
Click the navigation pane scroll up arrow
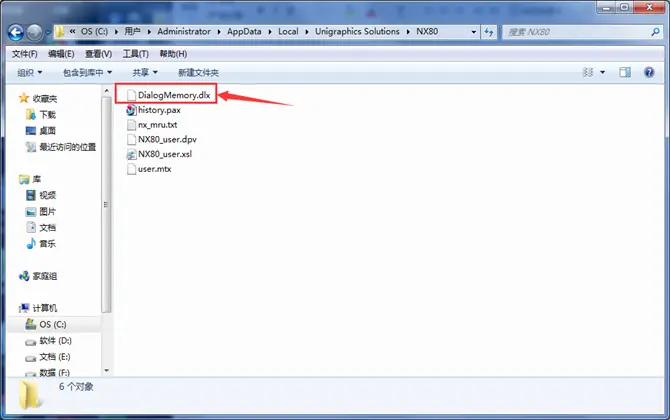(106, 91)
